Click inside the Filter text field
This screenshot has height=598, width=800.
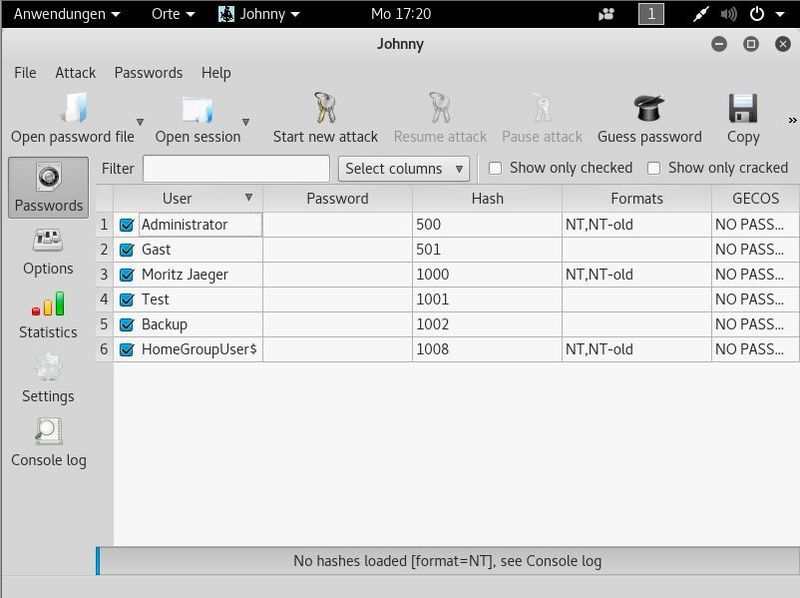[x=236, y=168]
